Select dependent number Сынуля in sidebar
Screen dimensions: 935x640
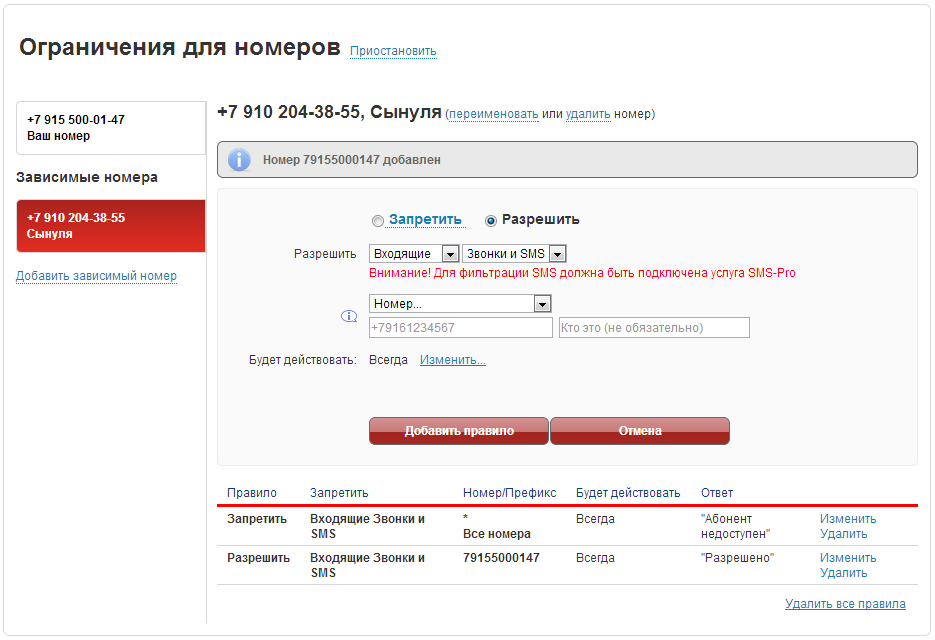click(x=110, y=226)
